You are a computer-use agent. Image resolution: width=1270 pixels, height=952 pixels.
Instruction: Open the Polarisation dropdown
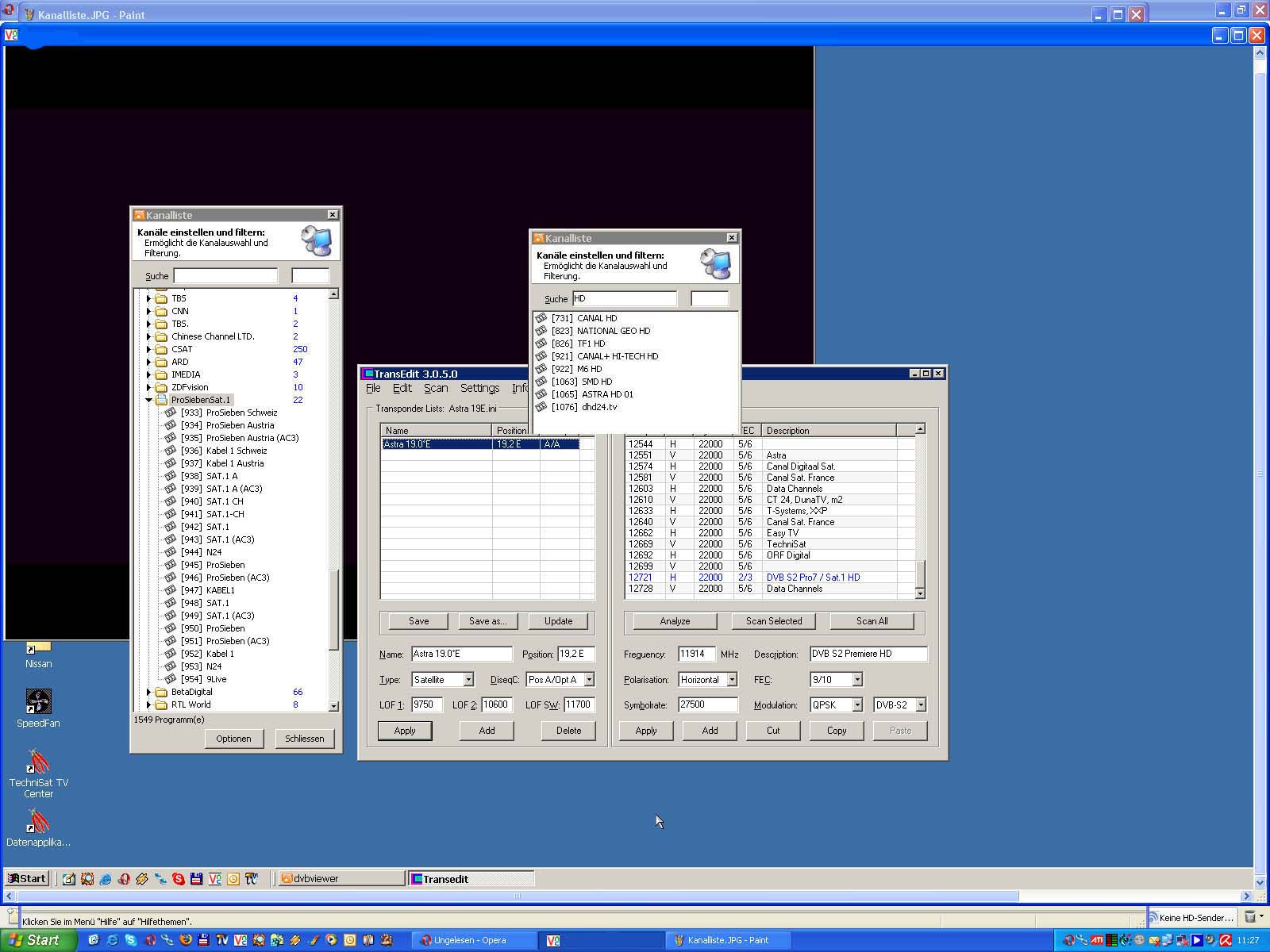(732, 680)
